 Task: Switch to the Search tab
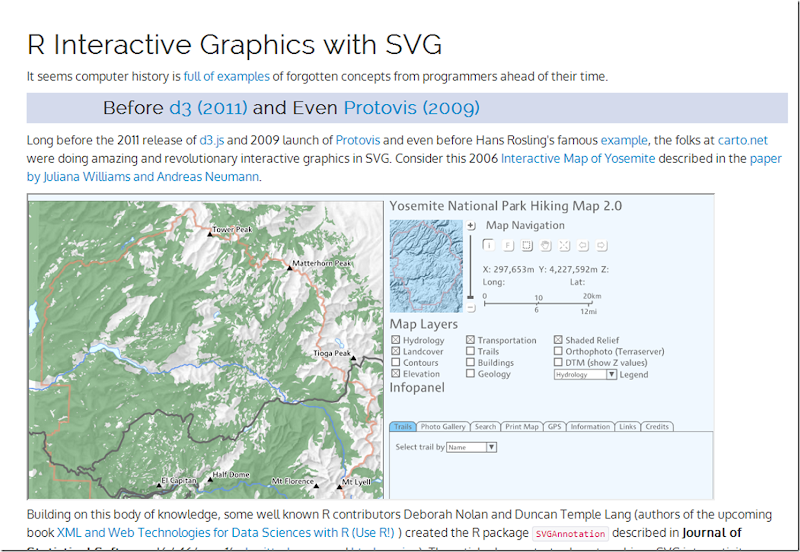pos(485,426)
